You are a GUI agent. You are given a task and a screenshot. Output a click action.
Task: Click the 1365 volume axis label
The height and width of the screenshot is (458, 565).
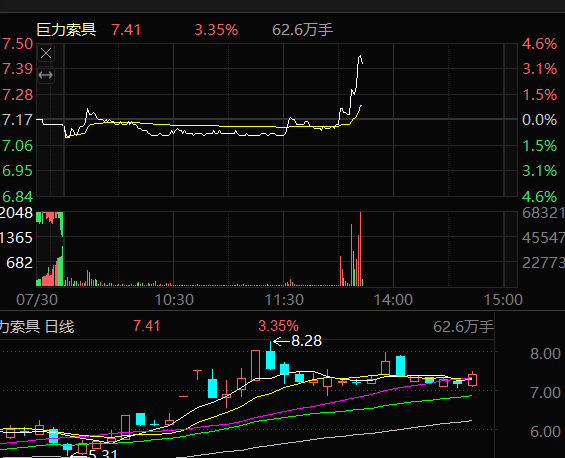coord(16,238)
